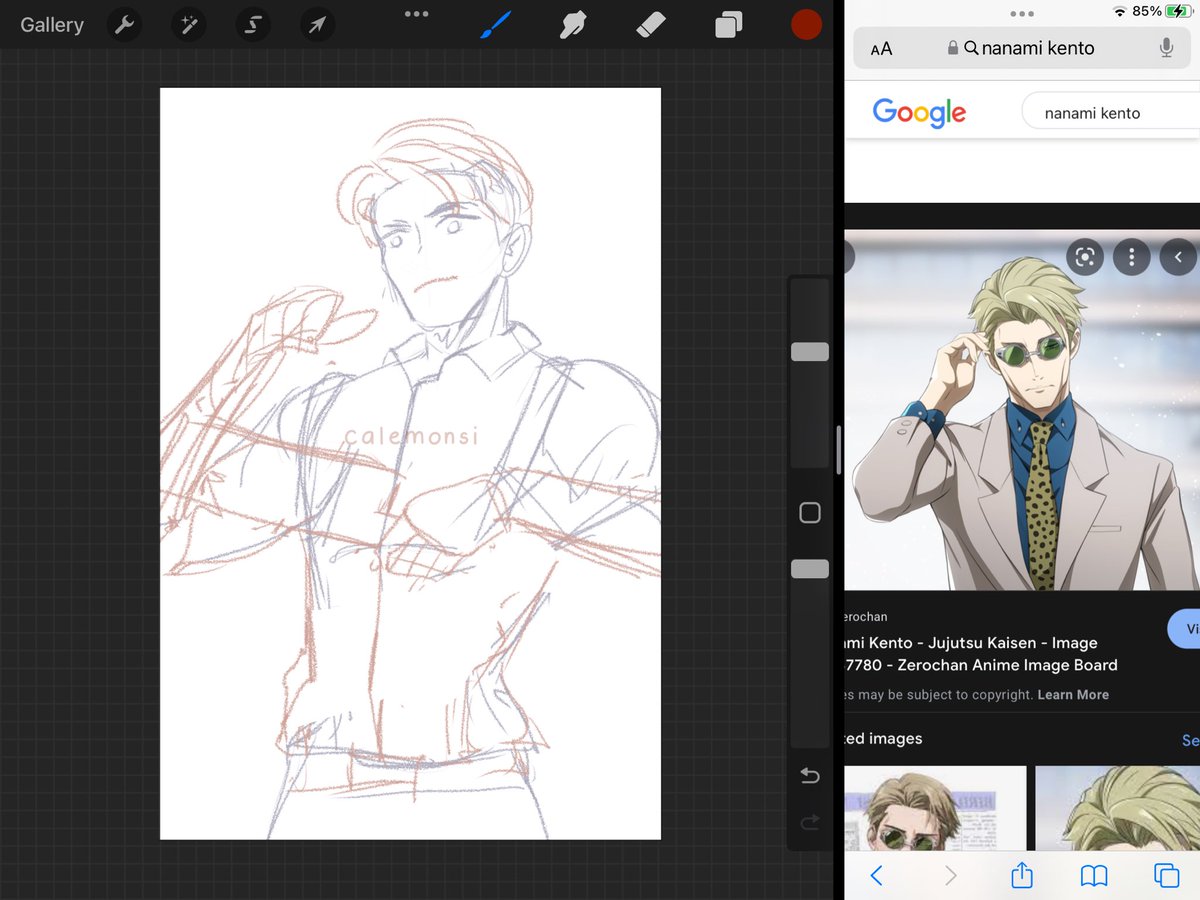Tap the split view divider handle
The image size is (1200, 900).
(x=838, y=450)
